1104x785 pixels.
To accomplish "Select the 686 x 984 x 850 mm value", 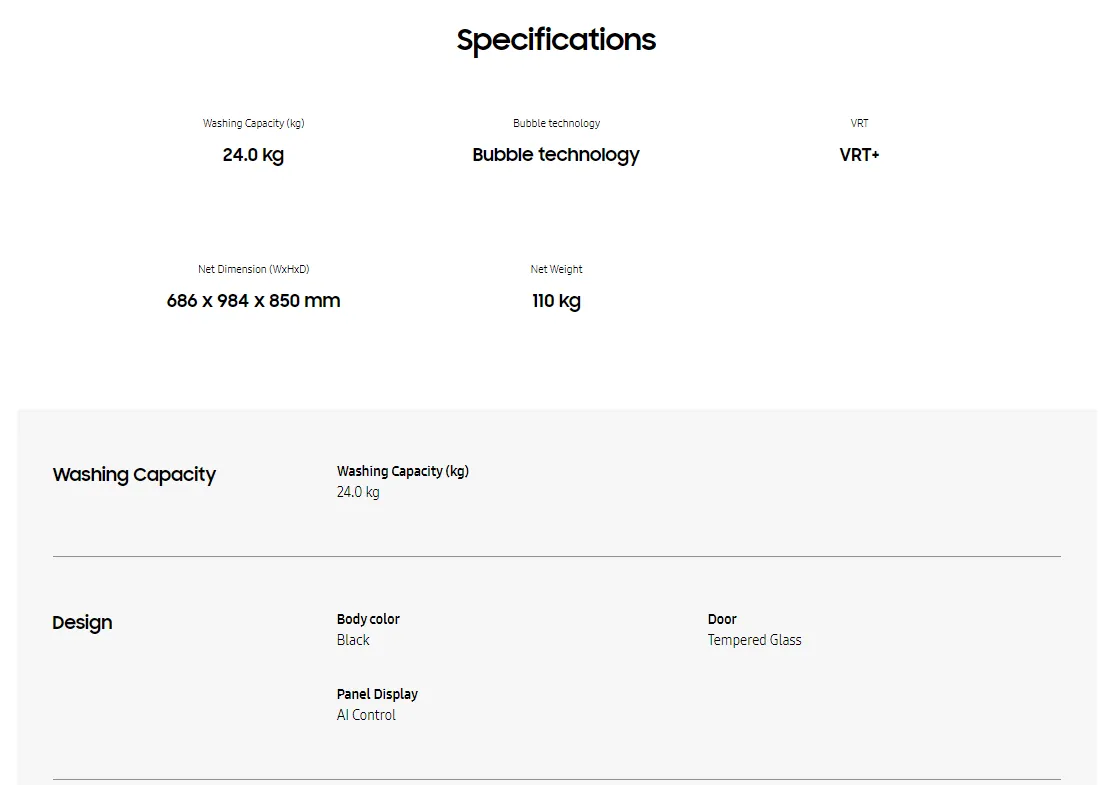I will (x=253, y=301).
